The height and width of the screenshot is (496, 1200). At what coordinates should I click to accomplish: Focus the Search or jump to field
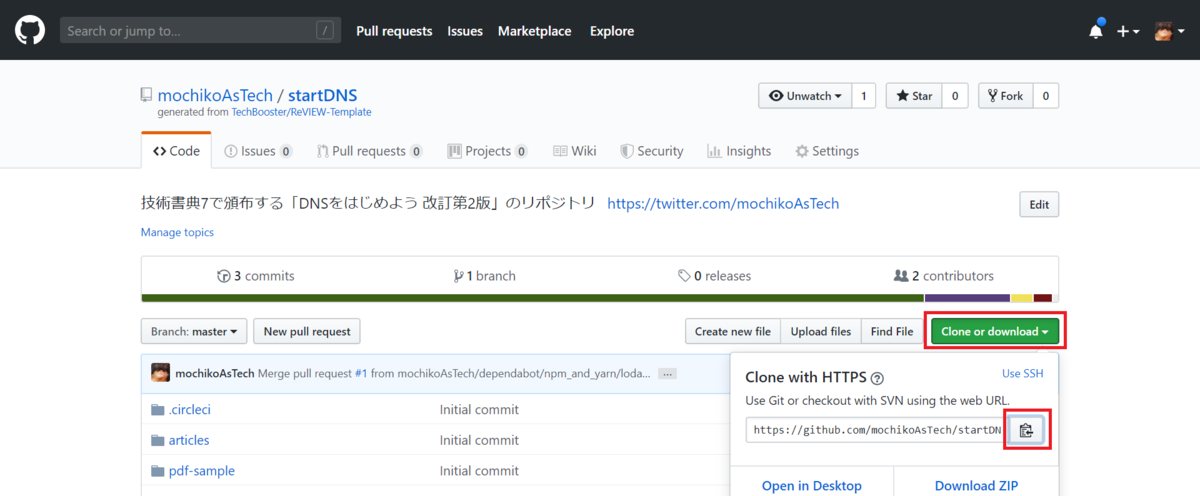pyautogui.click(x=199, y=31)
